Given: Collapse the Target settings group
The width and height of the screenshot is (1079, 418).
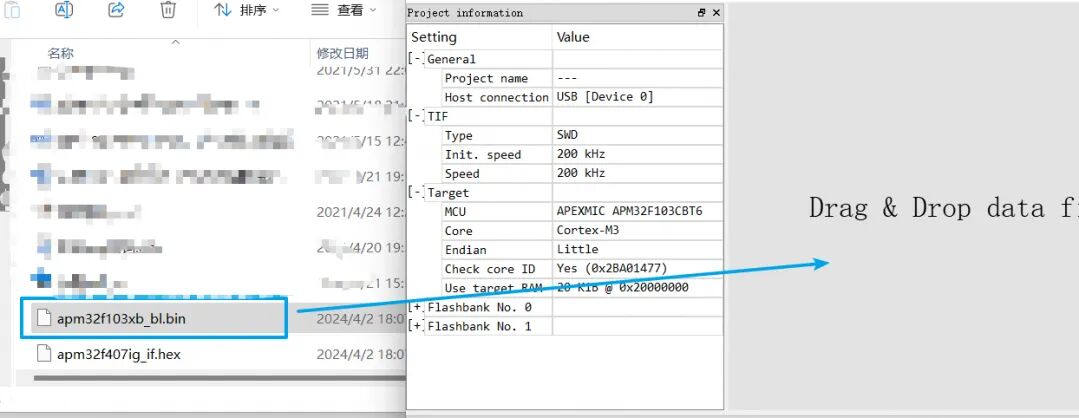Looking at the screenshot, I should 415,193.
